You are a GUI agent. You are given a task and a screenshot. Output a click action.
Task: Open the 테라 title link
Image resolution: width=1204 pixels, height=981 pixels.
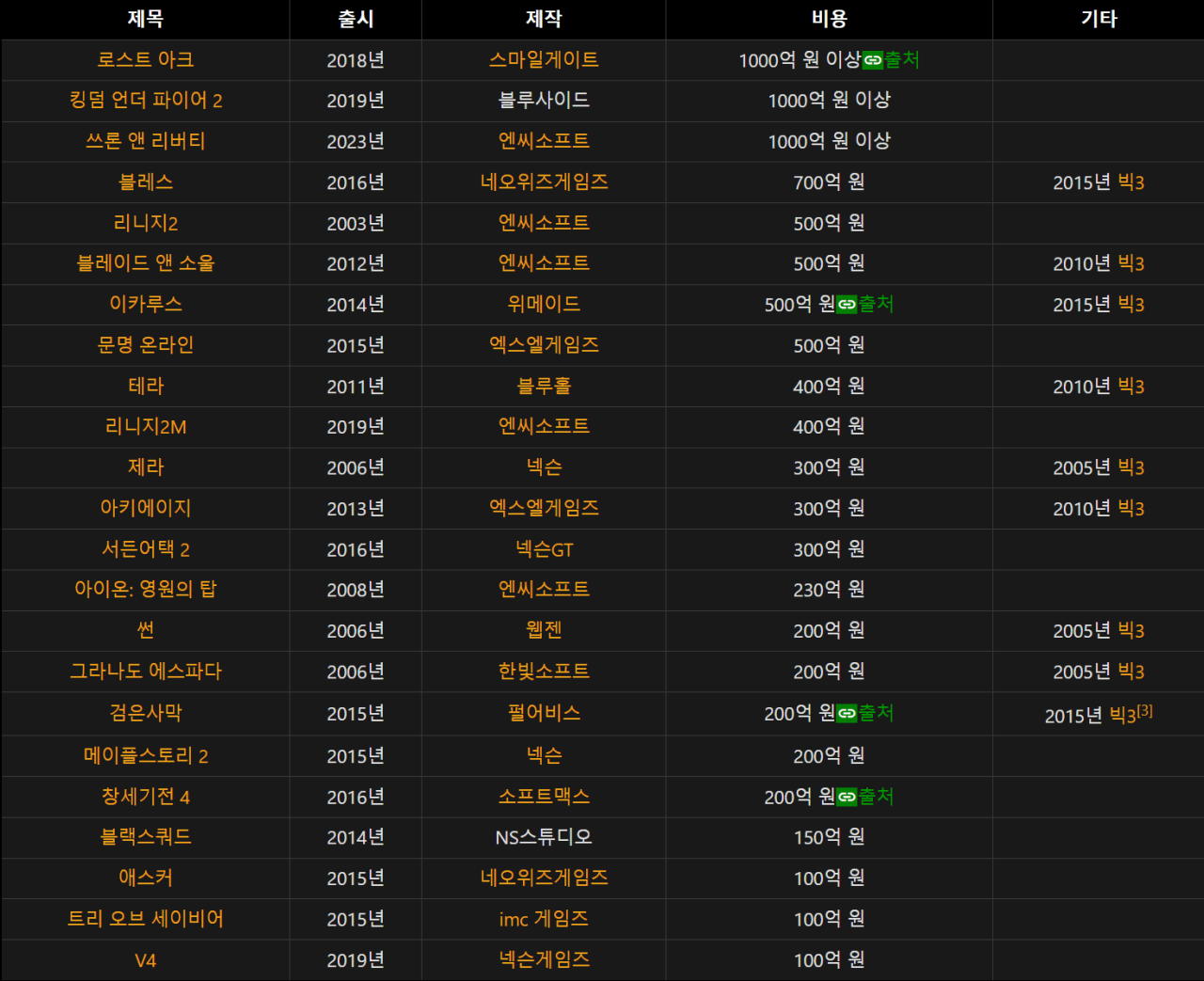click(146, 386)
